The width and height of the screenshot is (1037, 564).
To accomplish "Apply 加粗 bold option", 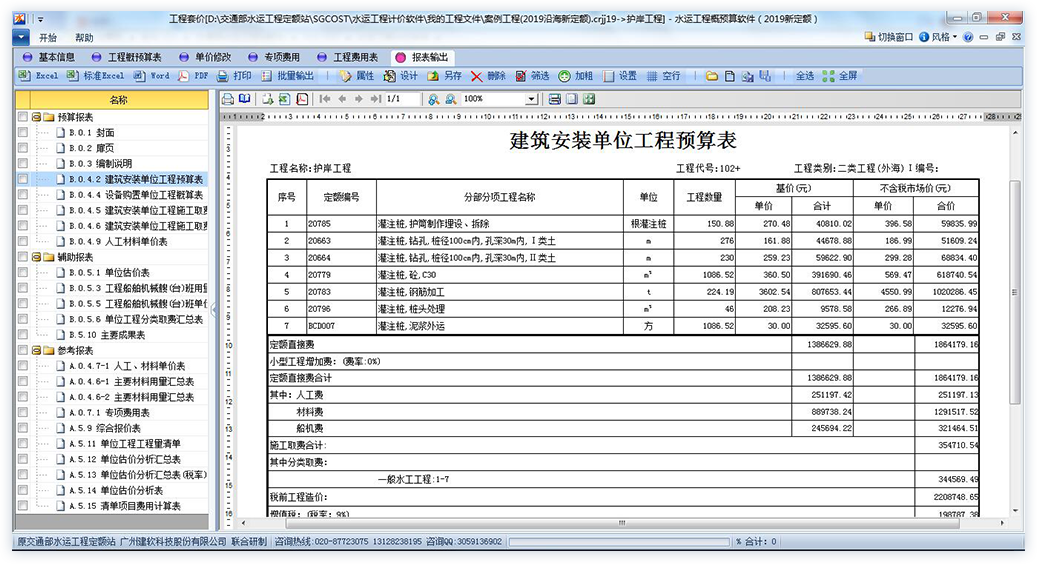I will [575, 76].
